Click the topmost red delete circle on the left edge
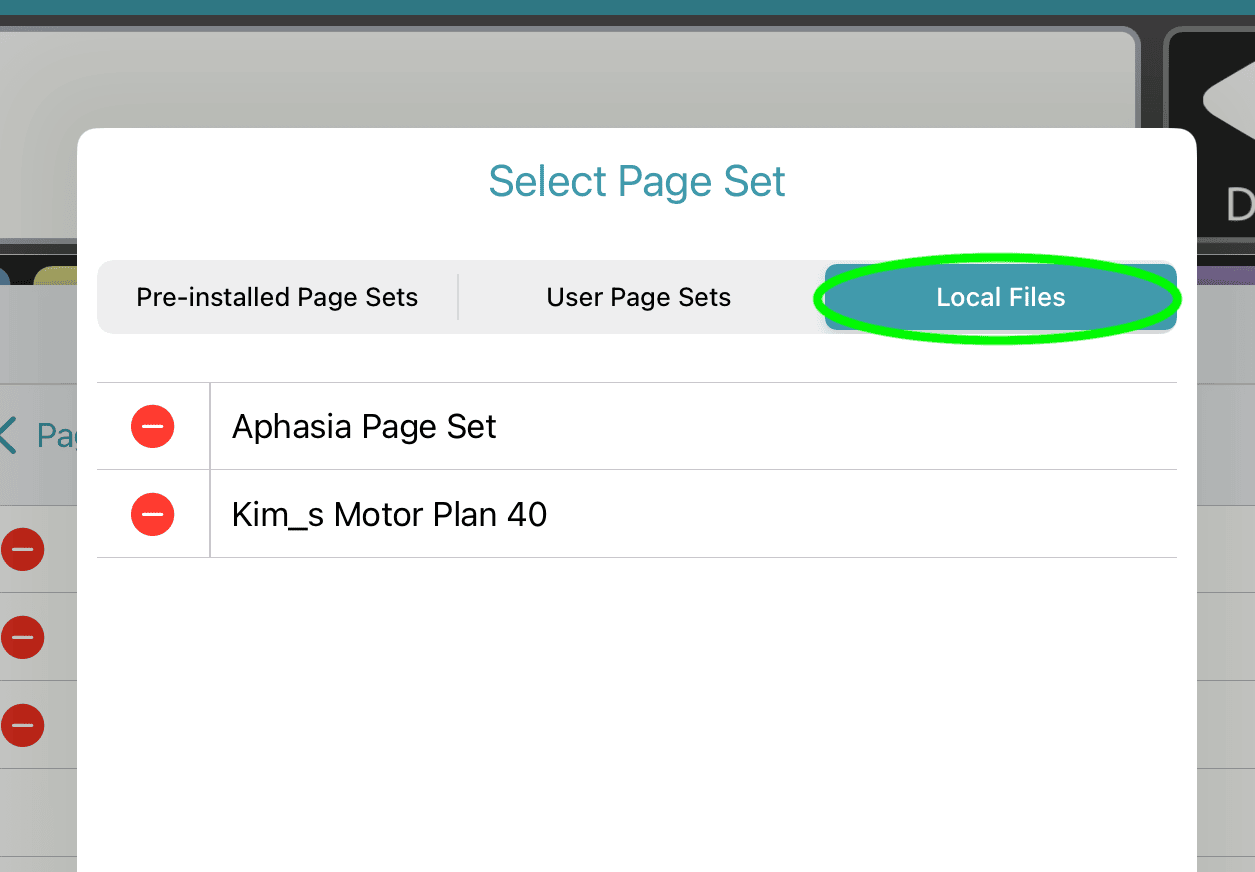Viewport: 1255px width, 872px height. click(x=22, y=549)
